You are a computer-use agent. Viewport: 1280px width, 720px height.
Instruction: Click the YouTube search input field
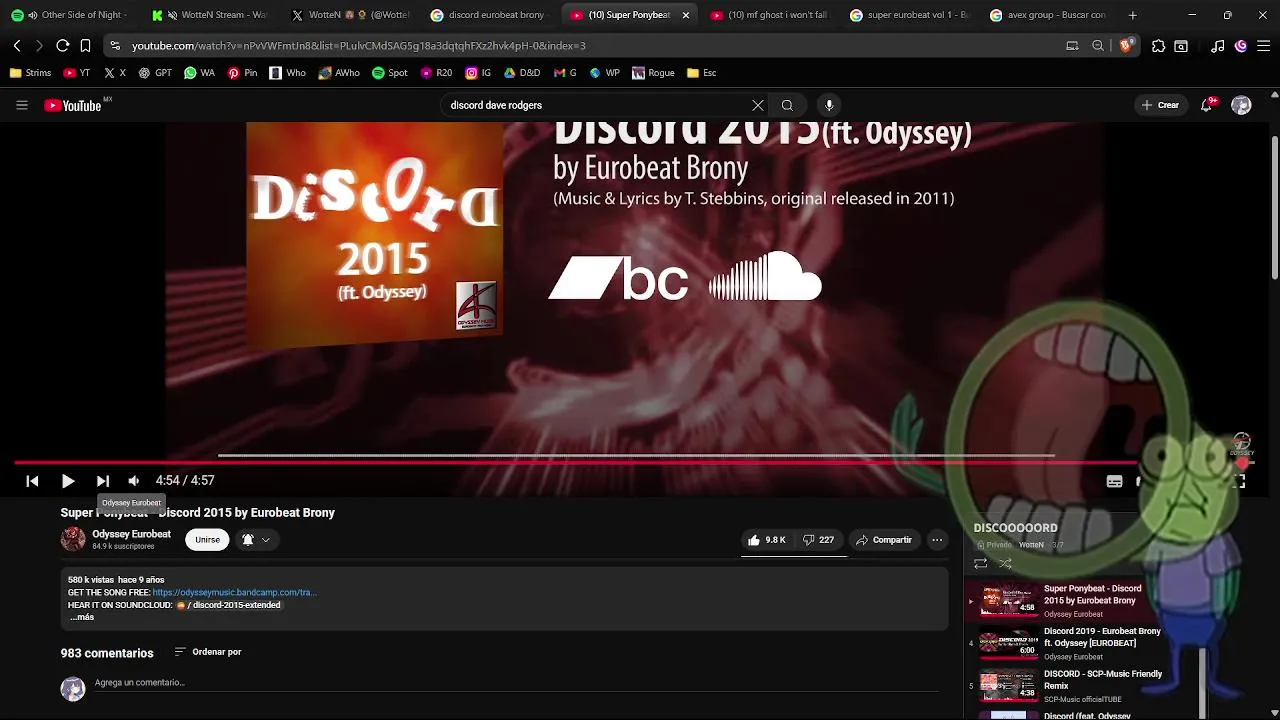(x=596, y=105)
